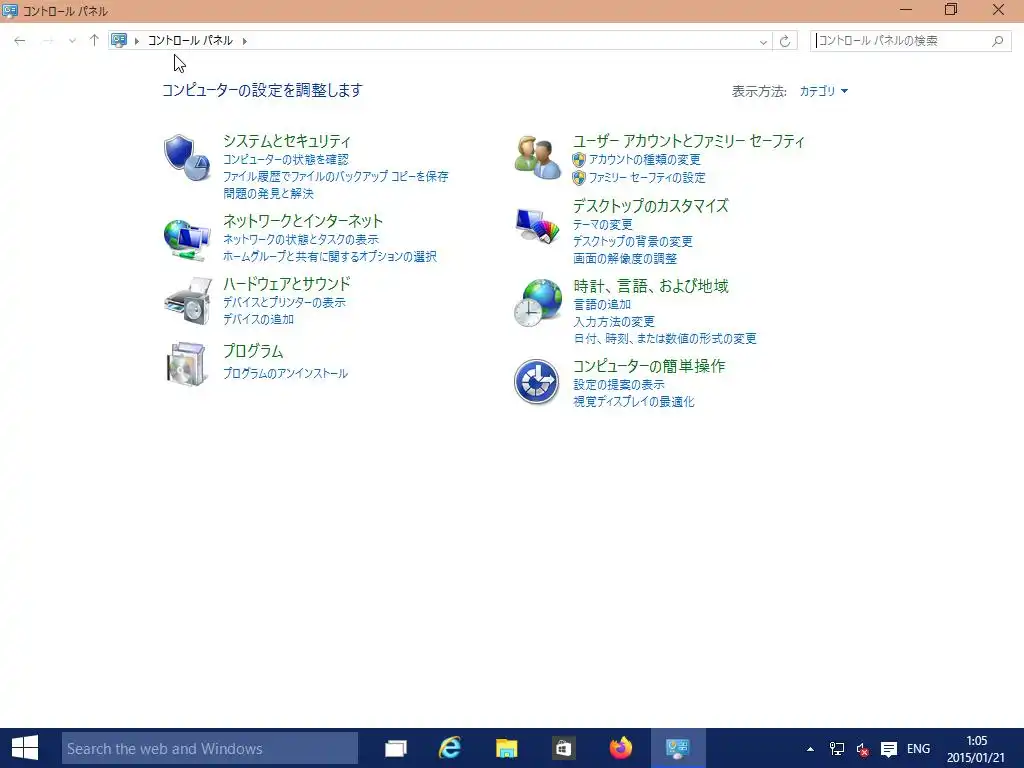Click the Control Panel icon in address bar
Viewport: 1024px width, 768px height.
pyautogui.click(x=119, y=40)
